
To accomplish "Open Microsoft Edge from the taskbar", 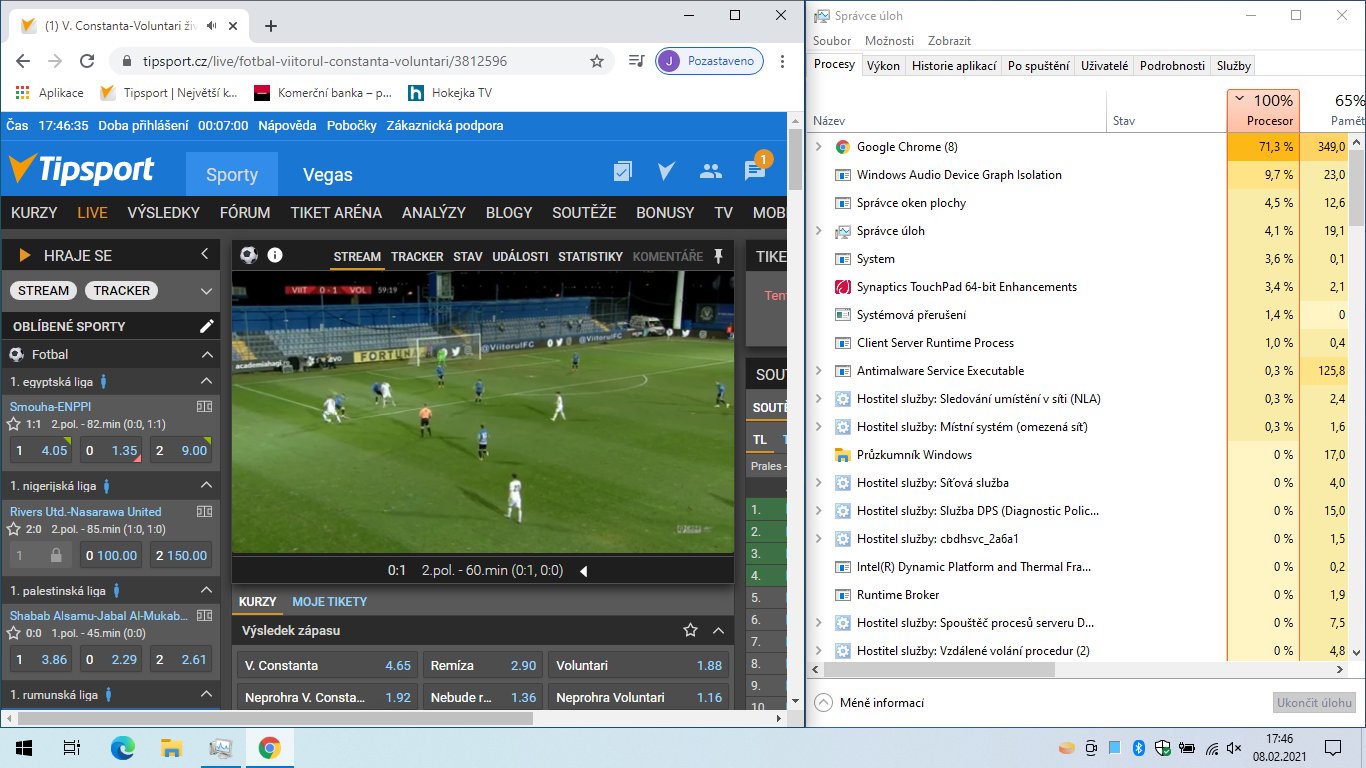I will 122,748.
